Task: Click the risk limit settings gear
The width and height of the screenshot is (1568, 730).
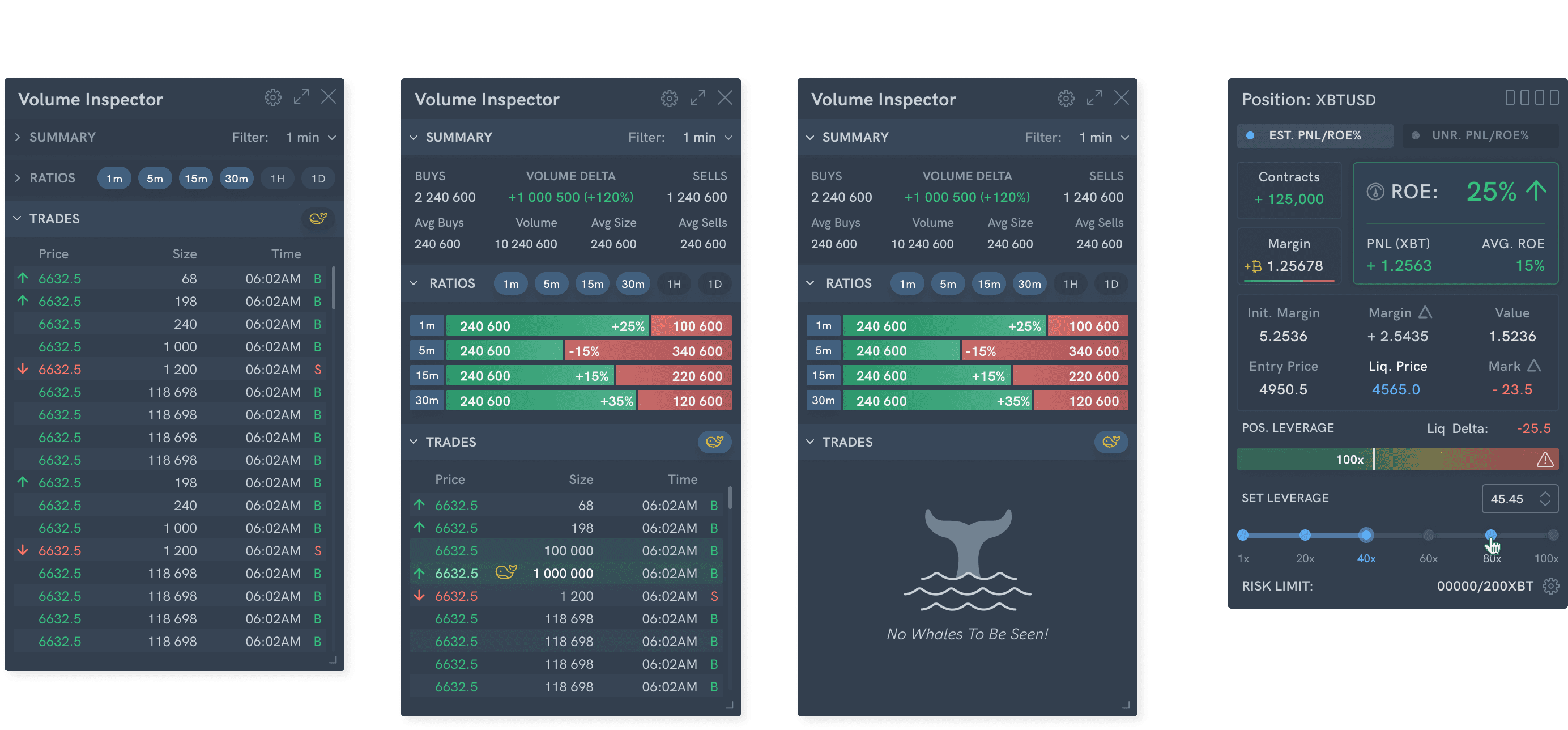Action: [x=1550, y=585]
